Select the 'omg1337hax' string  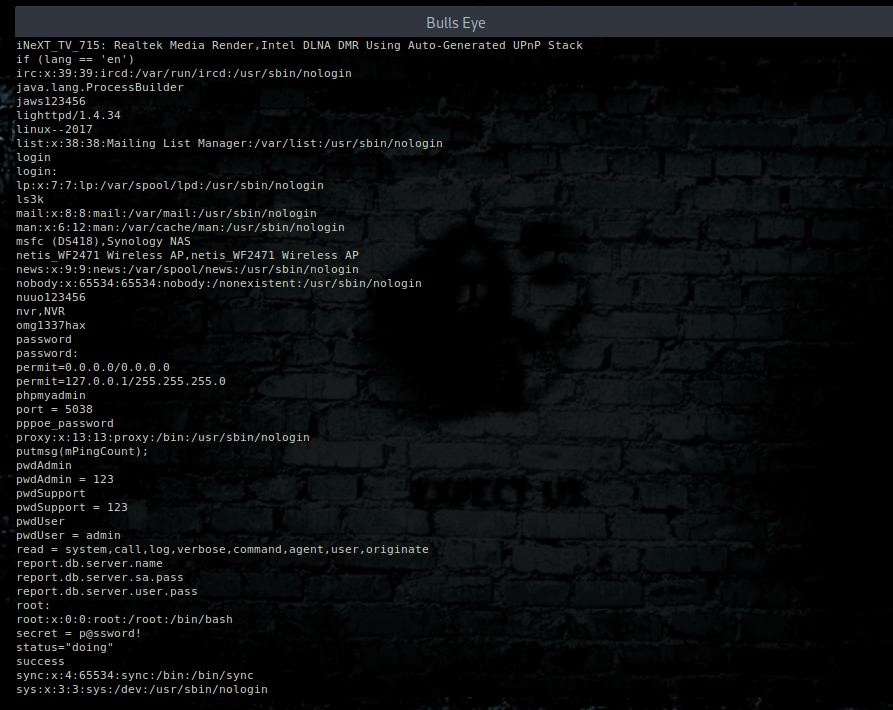coord(51,326)
